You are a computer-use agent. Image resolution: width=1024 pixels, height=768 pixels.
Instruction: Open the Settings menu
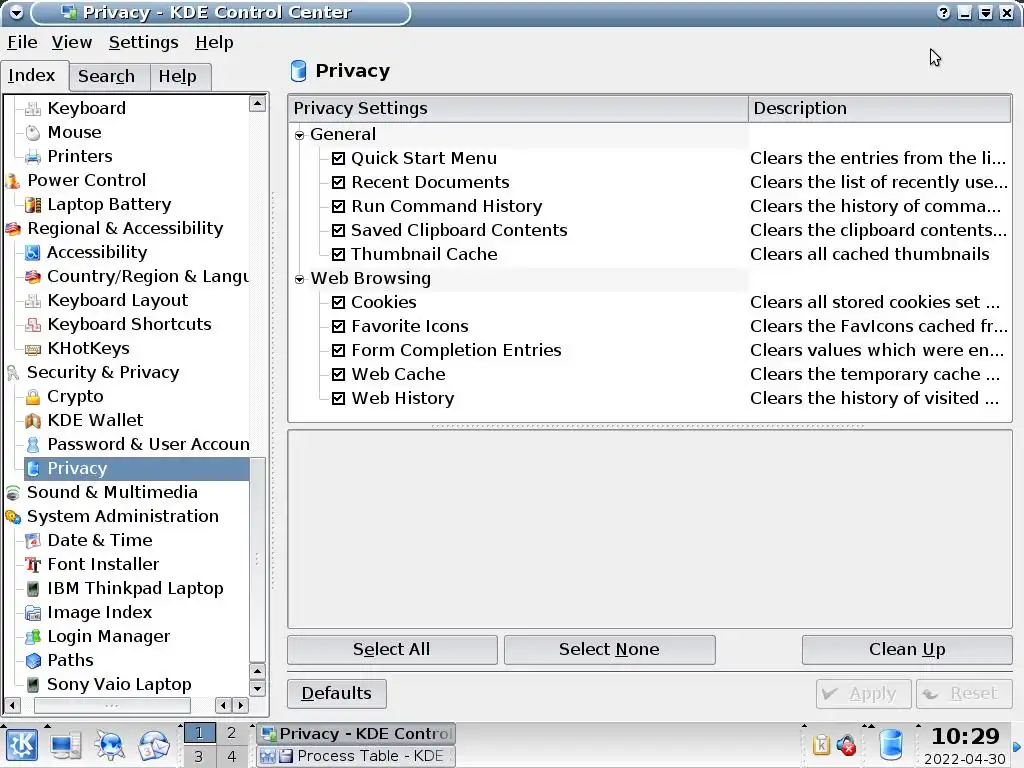pos(144,42)
